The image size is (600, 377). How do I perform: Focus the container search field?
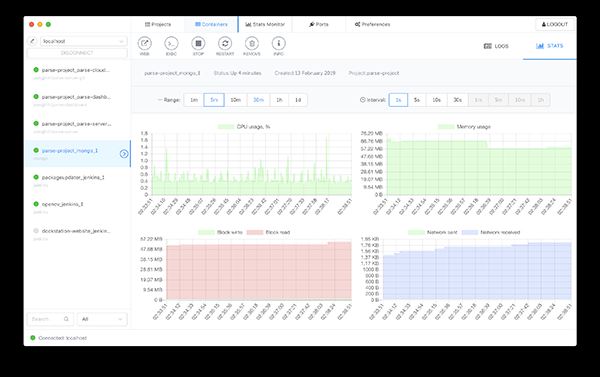click(50, 319)
